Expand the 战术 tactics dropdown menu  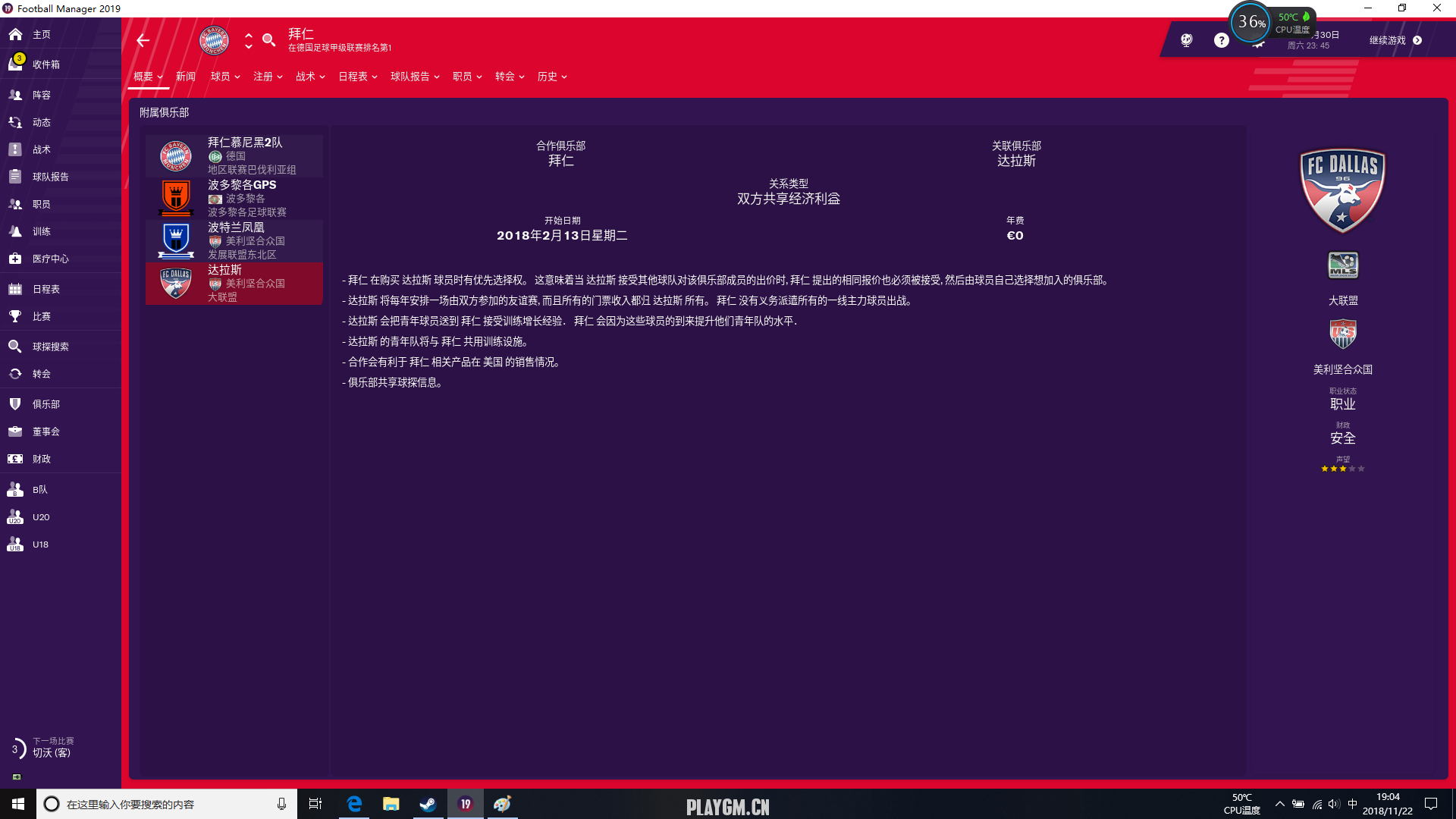pyautogui.click(x=310, y=77)
